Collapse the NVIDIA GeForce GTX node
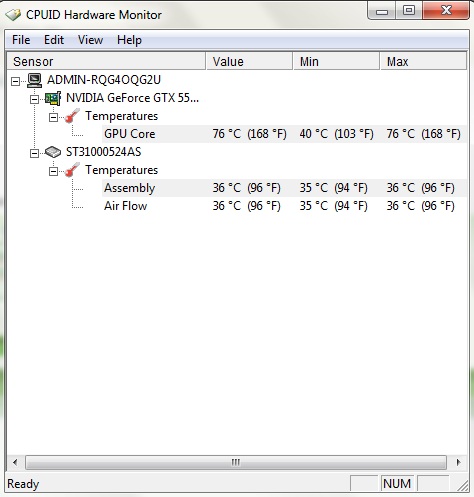The height and width of the screenshot is (497, 474). (x=34, y=99)
